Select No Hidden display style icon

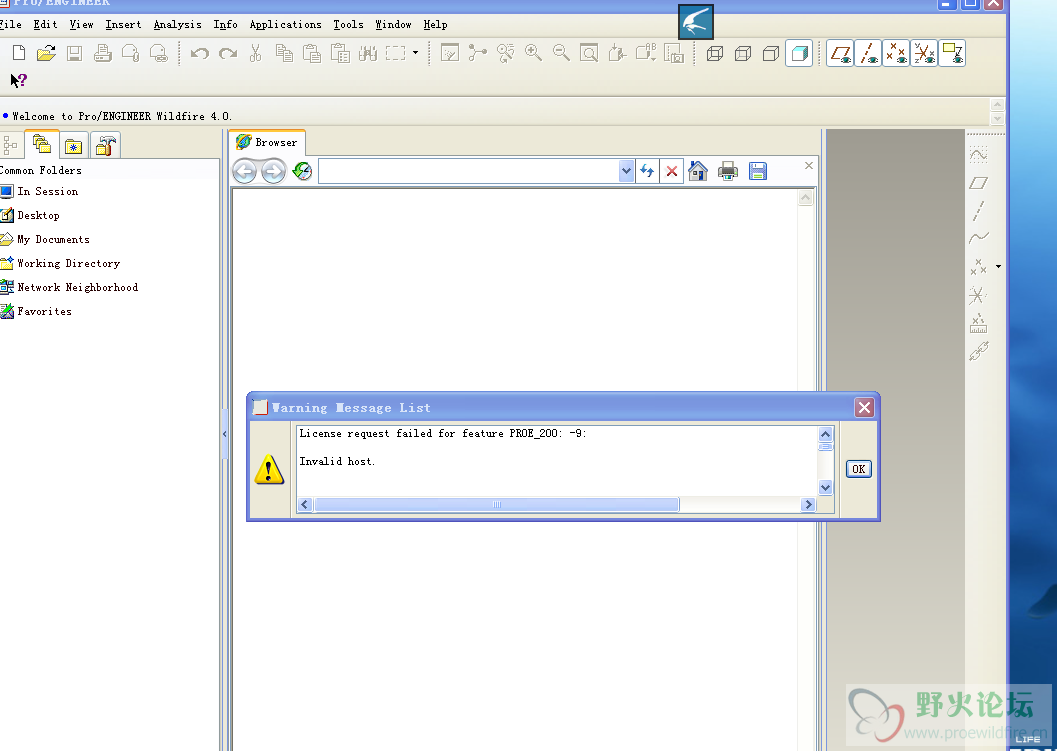pyautogui.click(x=771, y=53)
